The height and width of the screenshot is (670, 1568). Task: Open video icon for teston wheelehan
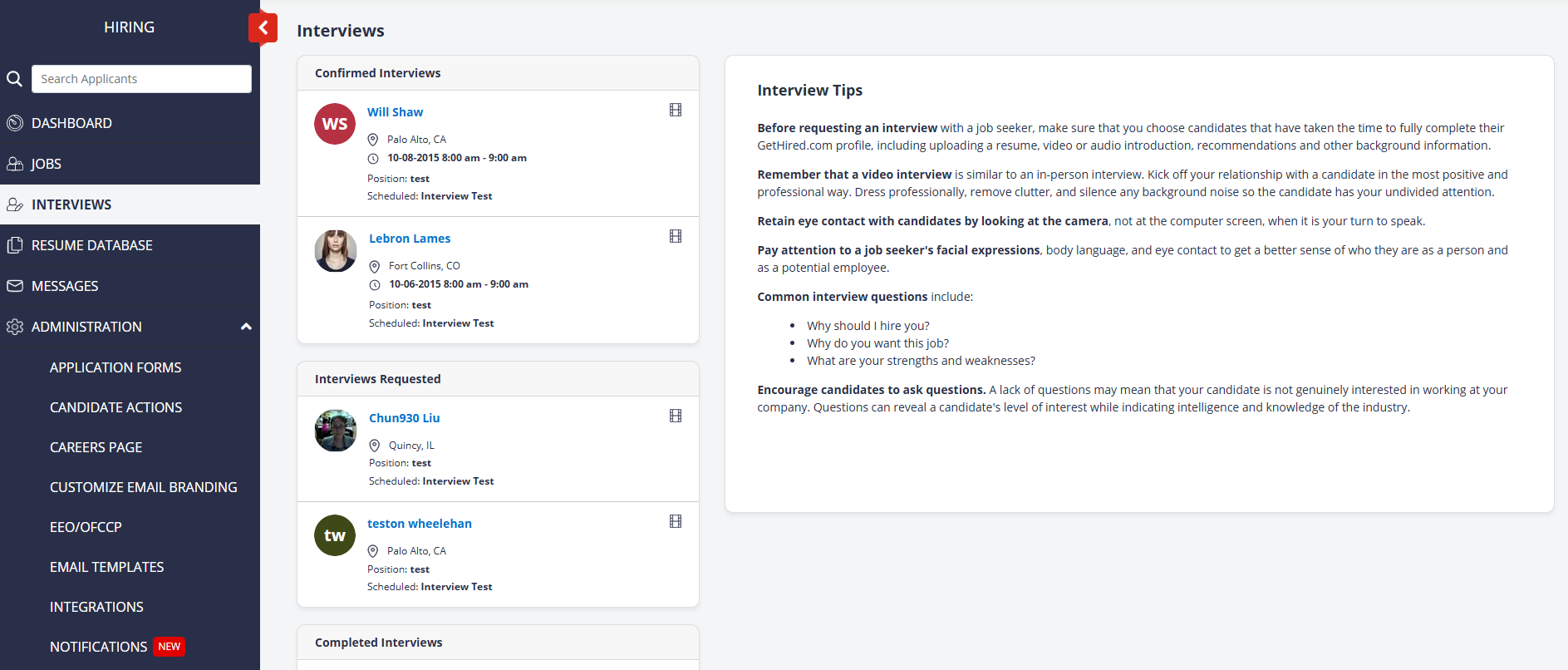click(676, 521)
